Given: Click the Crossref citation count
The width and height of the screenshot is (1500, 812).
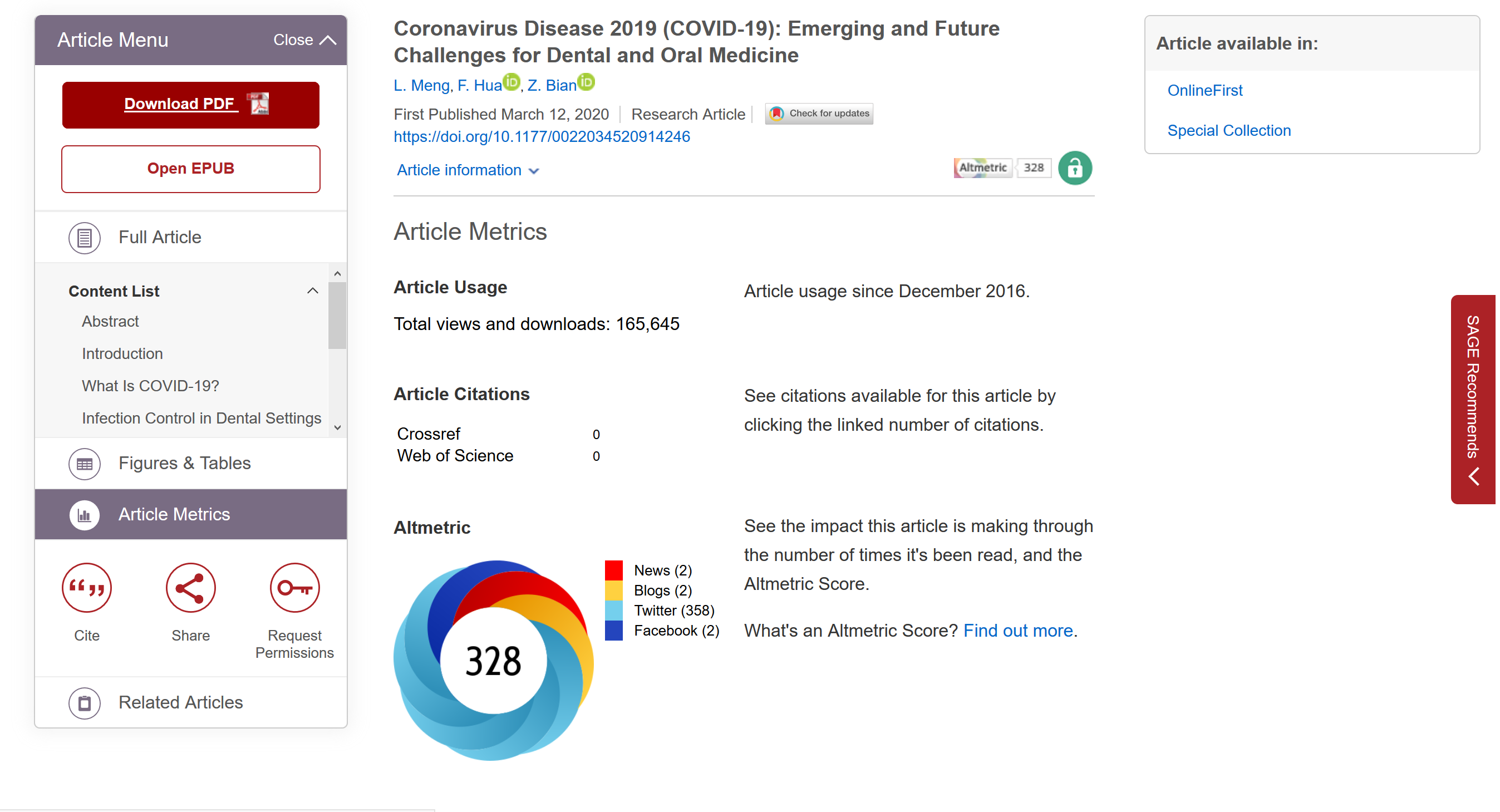Looking at the screenshot, I should point(596,435).
